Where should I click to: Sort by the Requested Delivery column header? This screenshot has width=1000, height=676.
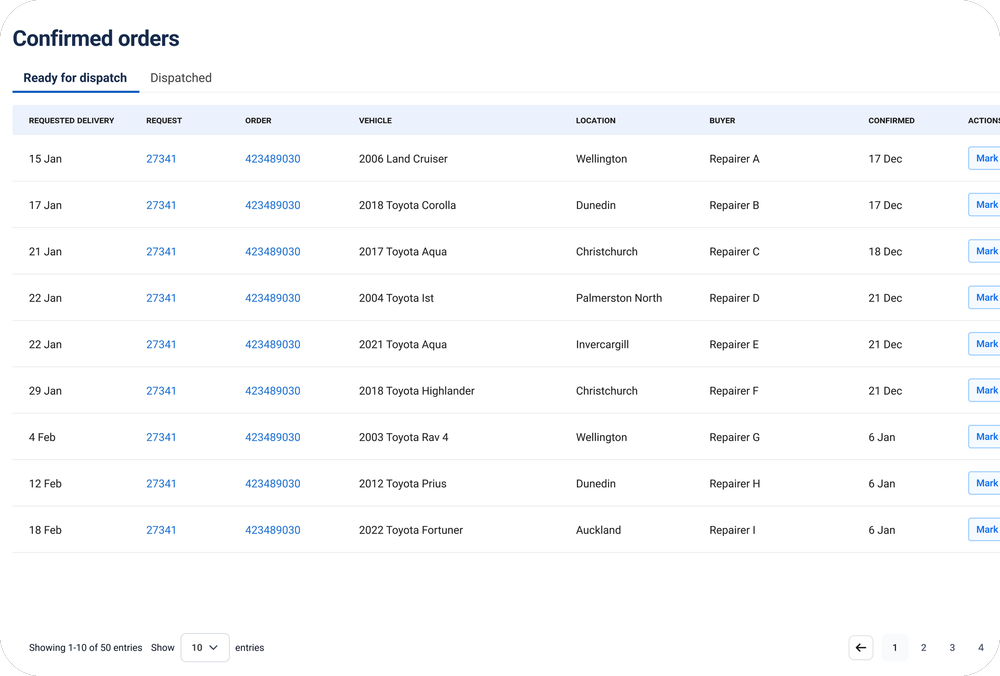pyautogui.click(x=71, y=121)
